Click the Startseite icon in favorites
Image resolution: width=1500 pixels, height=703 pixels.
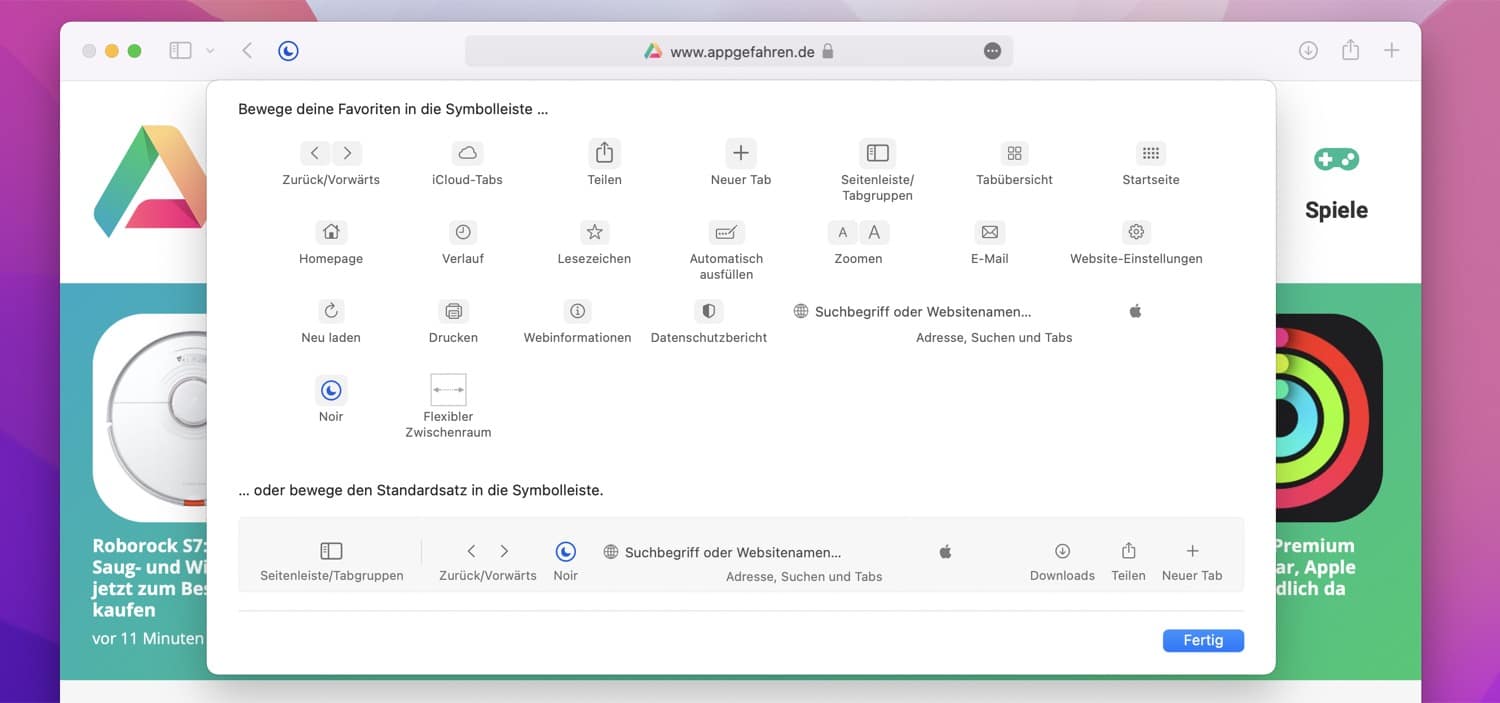tap(1150, 153)
